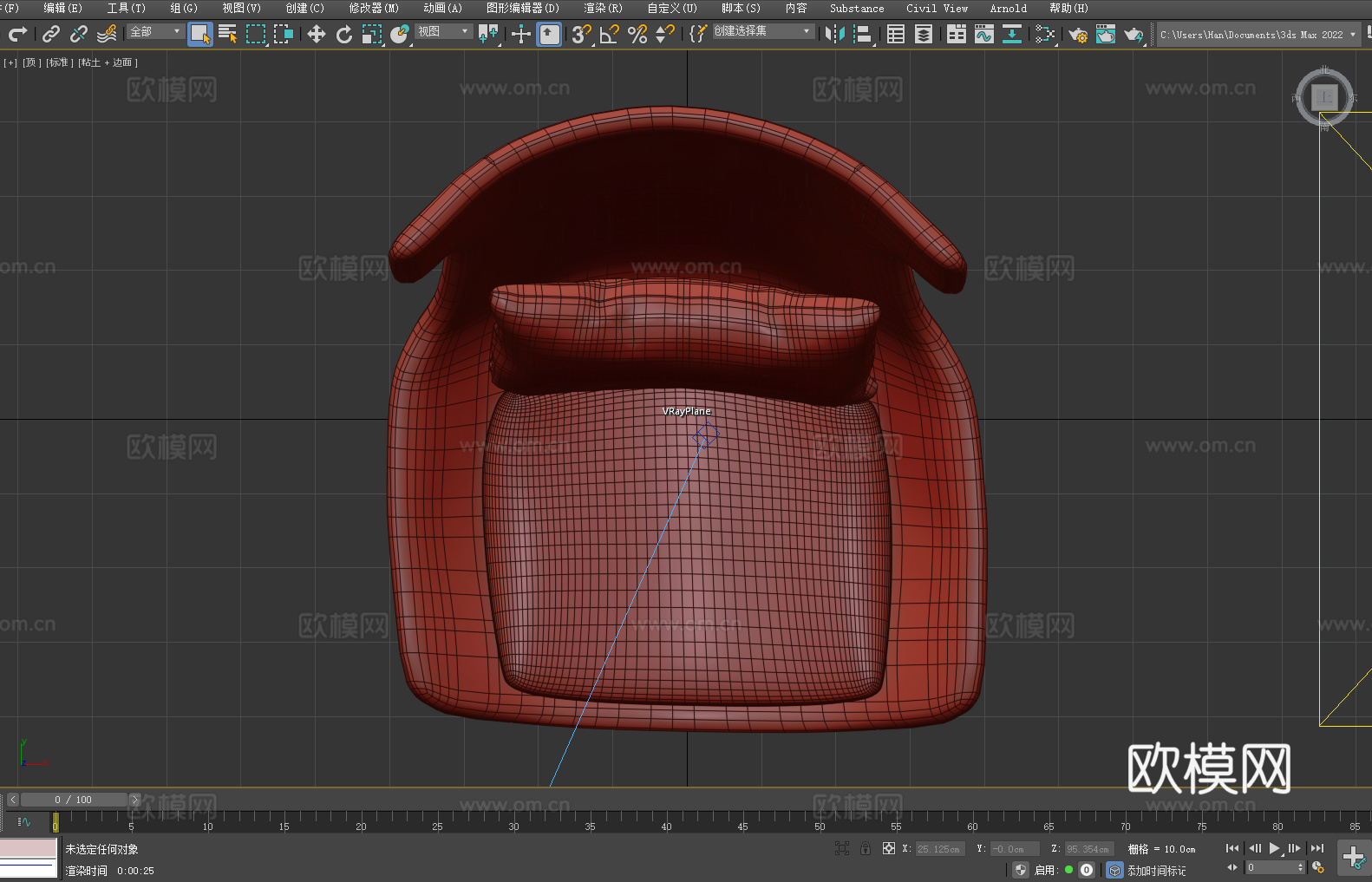Play the animation

(1274, 848)
